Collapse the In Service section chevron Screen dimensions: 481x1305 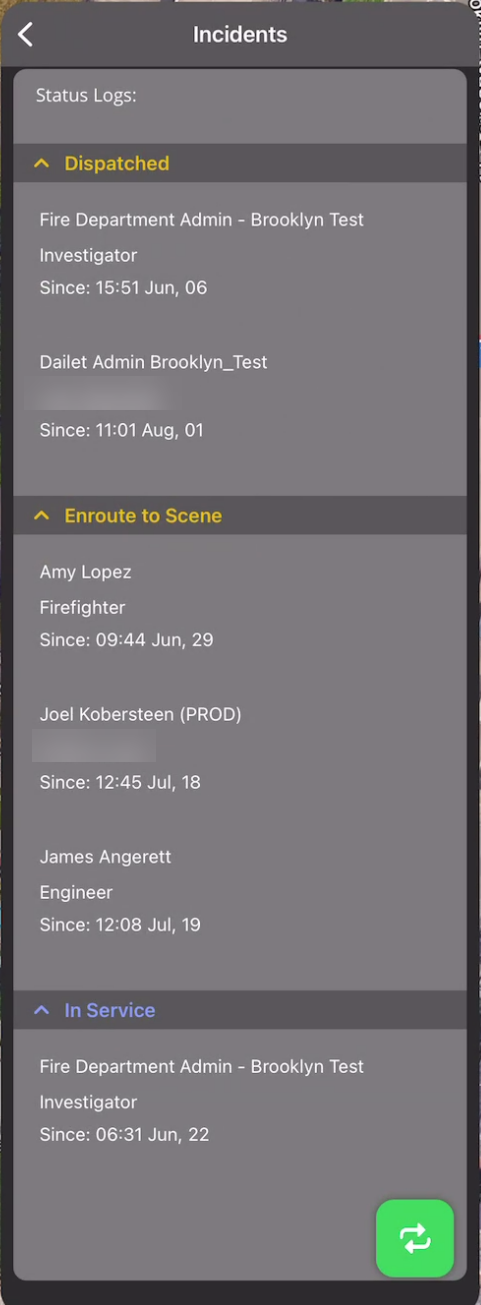(x=41, y=1010)
